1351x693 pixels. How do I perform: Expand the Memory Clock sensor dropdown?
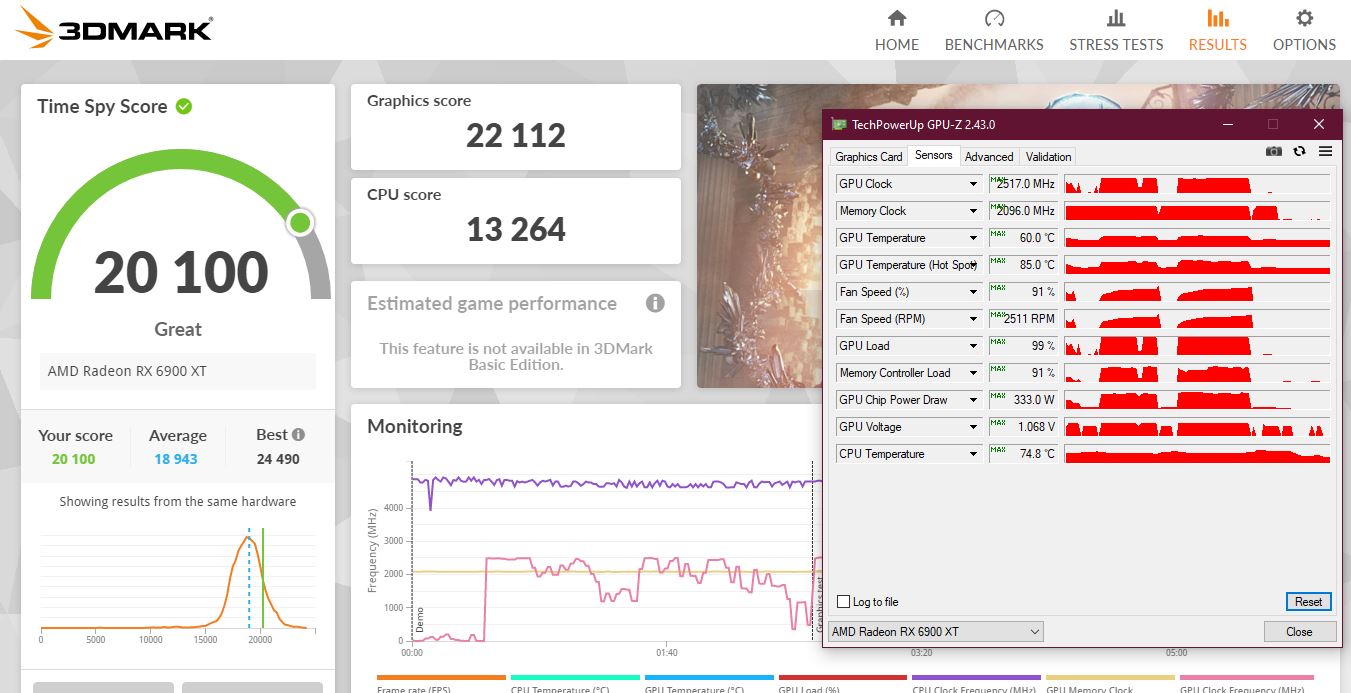[x=973, y=211]
